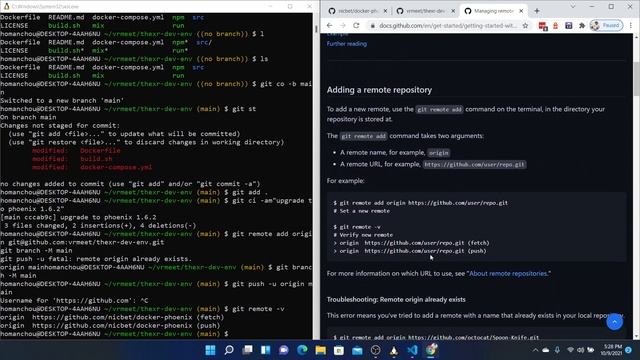This screenshot has width=640, height=360.
Task: Switch to OBS Studio in the taskbar
Action: pyautogui.click(x=376, y=350)
